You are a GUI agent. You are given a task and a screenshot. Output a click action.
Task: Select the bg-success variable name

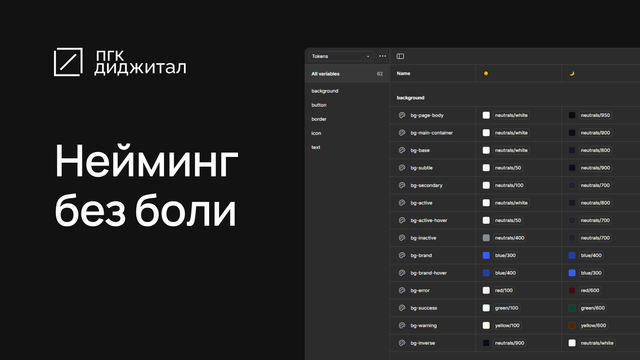click(424, 308)
